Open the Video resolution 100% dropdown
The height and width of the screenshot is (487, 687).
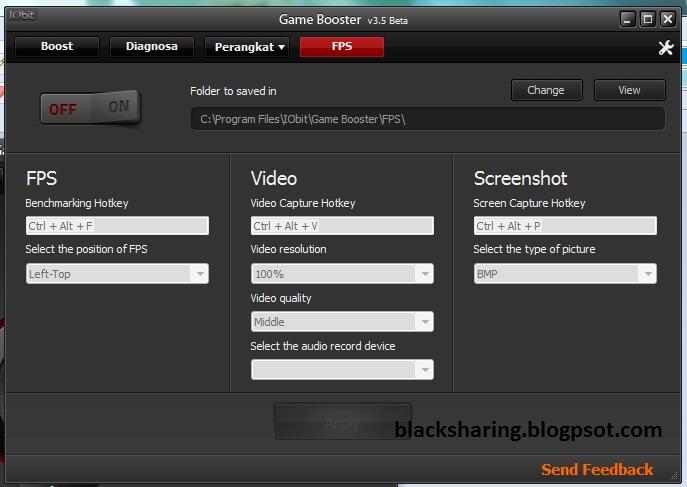coord(342,274)
